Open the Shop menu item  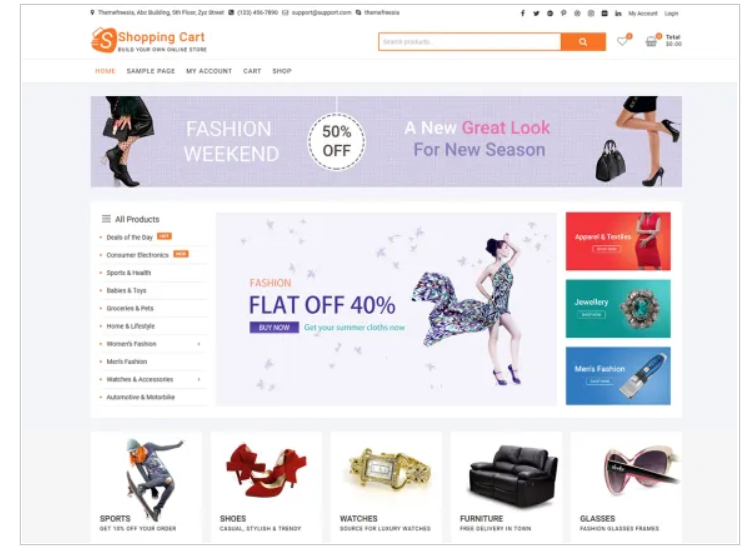[282, 71]
